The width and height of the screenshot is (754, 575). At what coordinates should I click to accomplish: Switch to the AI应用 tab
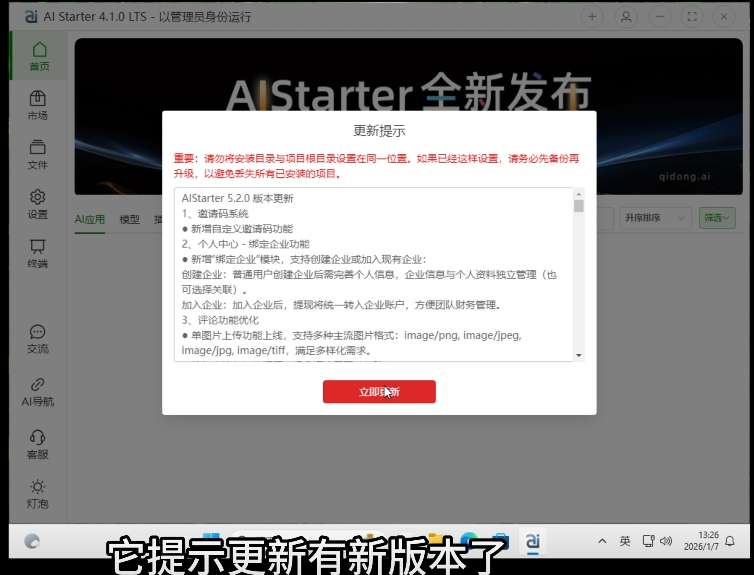pos(89,219)
